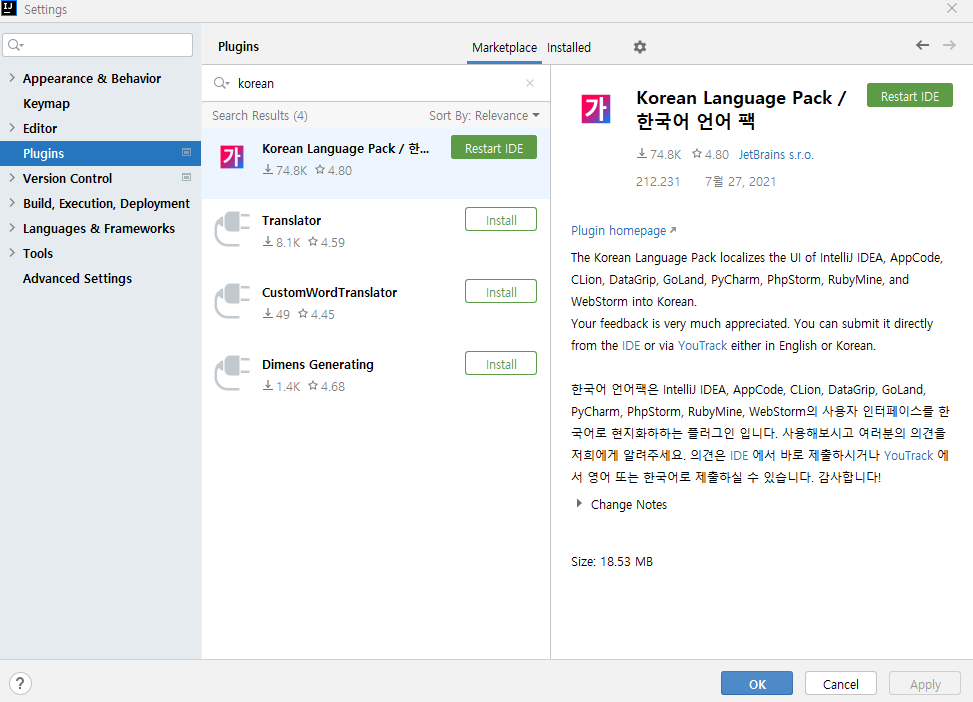Click Restart IDE in the search results
The height and width of the screenshot is (702, 973).
coord(494,148)
